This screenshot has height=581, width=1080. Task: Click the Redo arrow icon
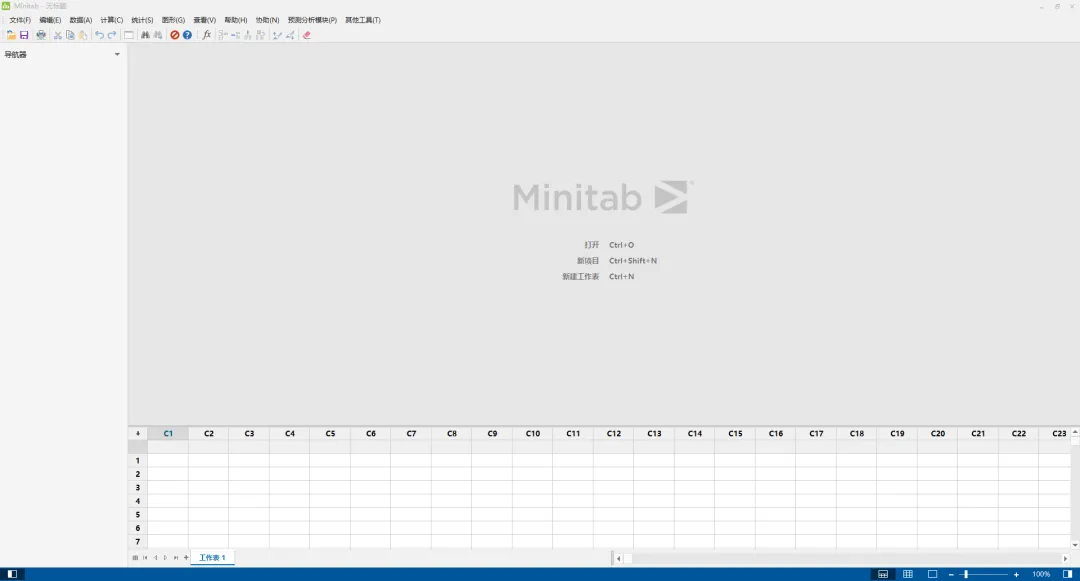(x=112, y=35)
